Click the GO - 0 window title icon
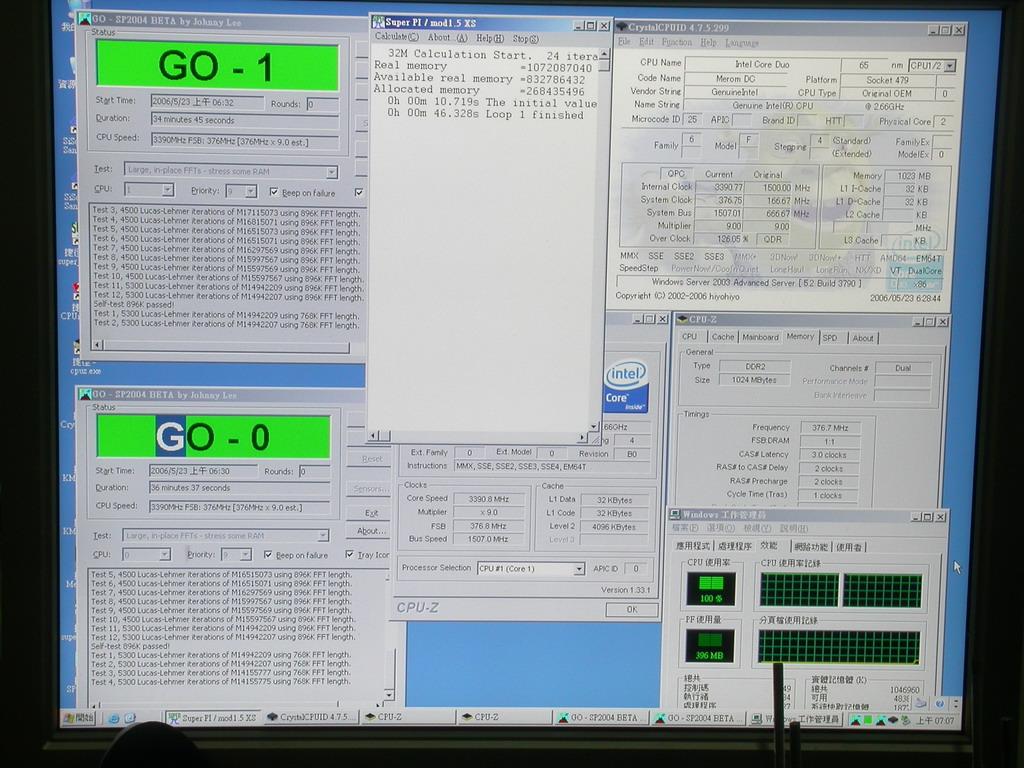Viewport: 1024px width, 768px height. (x=85, y=394)
